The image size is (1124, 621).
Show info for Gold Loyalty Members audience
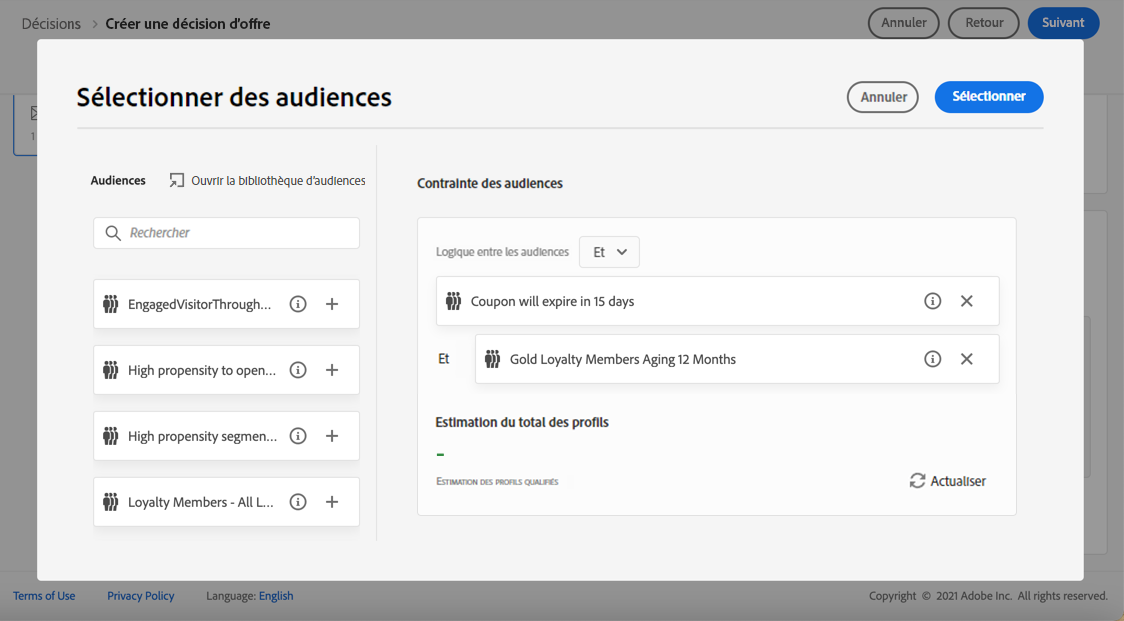[x=932, y=359]
